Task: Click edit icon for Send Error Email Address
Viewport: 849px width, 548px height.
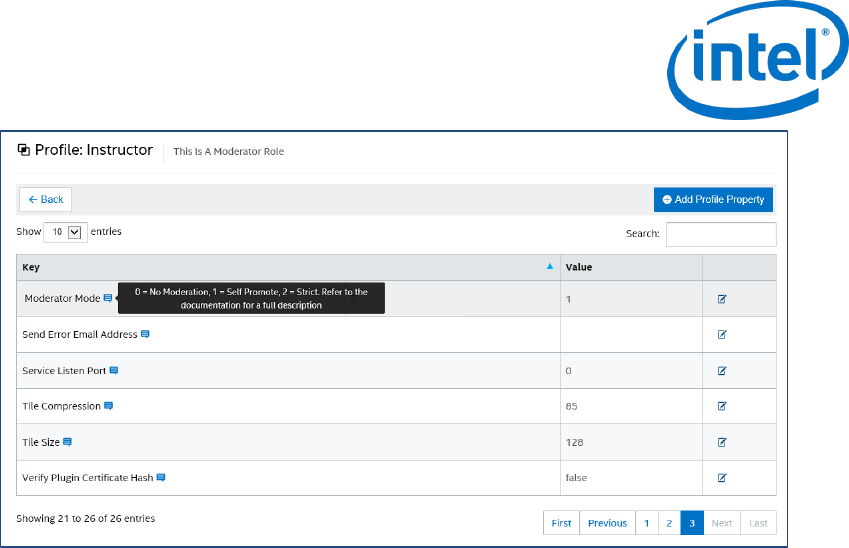Action: click(x=721, y=335)
